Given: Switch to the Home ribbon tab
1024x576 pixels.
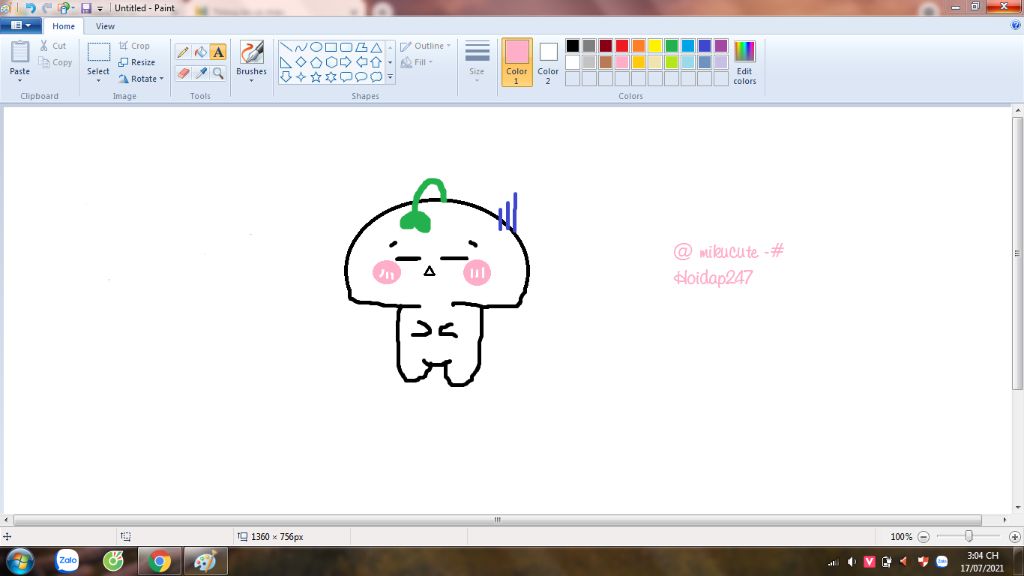Looking at the screenshot, I should pyautogui.click(x=63, y=26).
